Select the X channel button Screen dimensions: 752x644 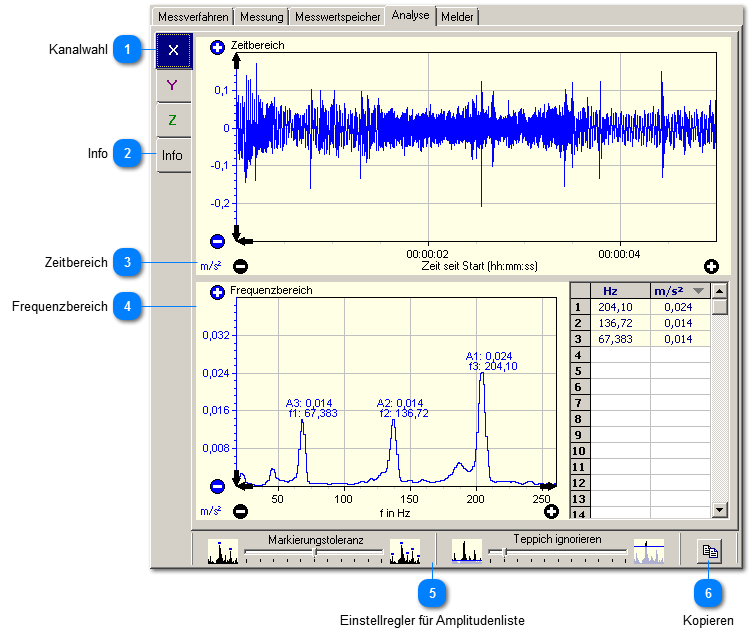(x=173, y=49)
